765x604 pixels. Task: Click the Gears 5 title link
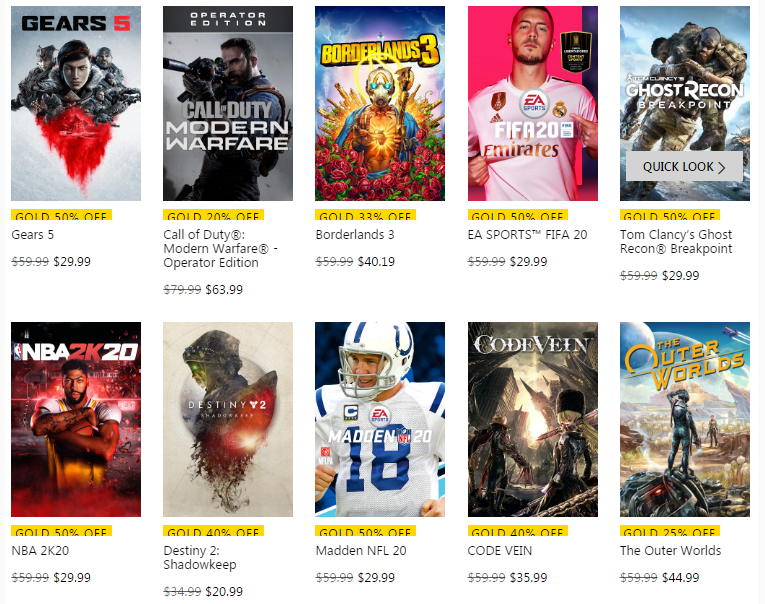click(x=33, y=235)
